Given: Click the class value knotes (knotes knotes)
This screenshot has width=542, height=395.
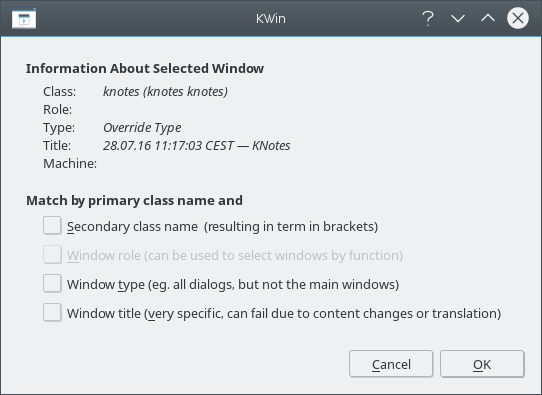Looking at the screenshot, I should pos(165,92).
